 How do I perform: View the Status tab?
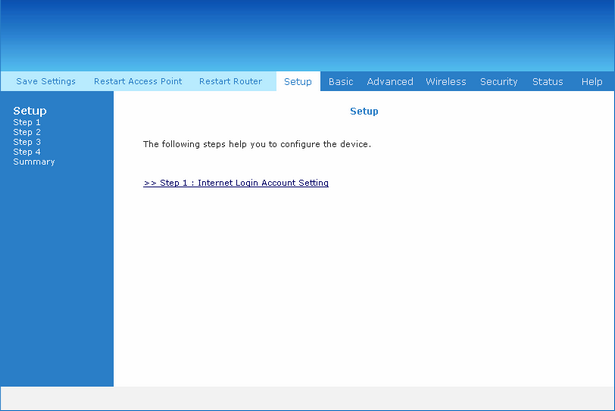pos(548,82)
